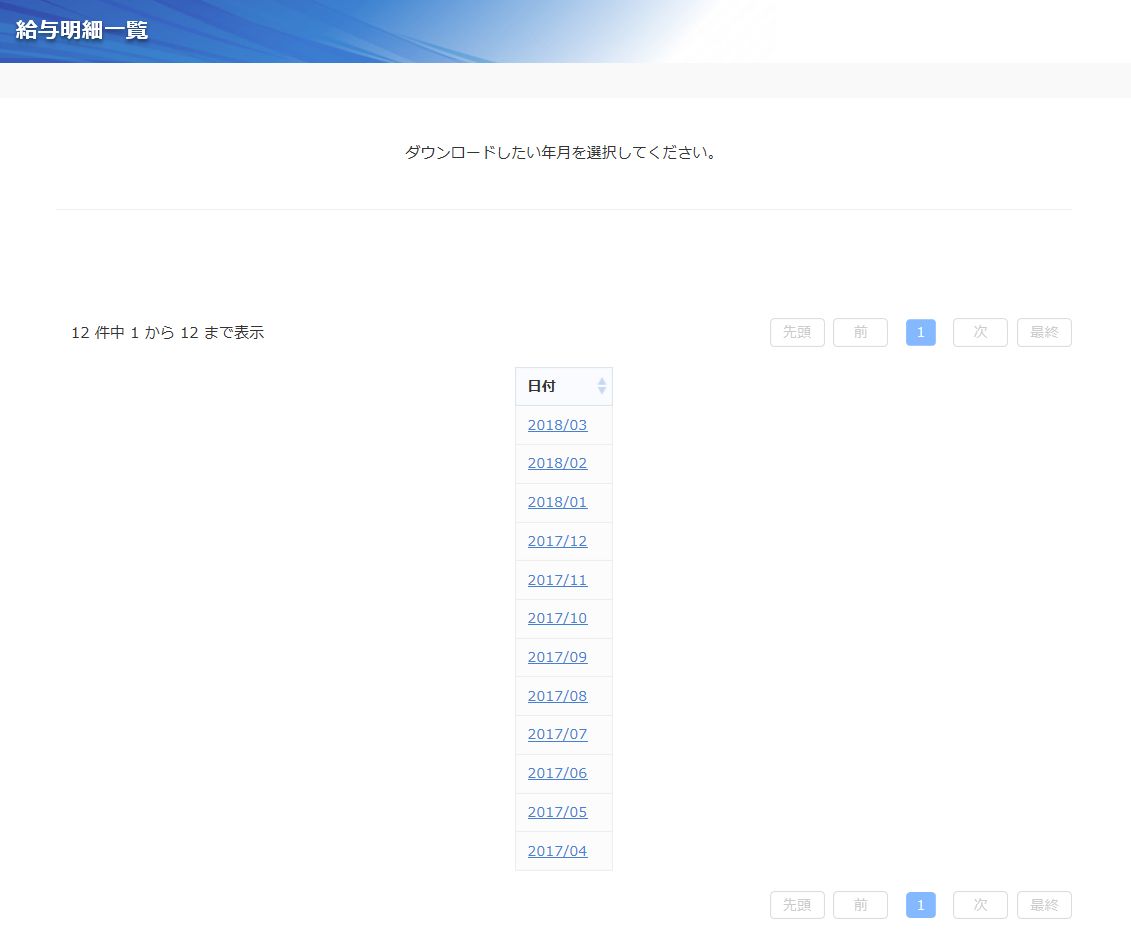
Task: Click 前 in the lower pagination bar
Action: (x=860, y=905)
